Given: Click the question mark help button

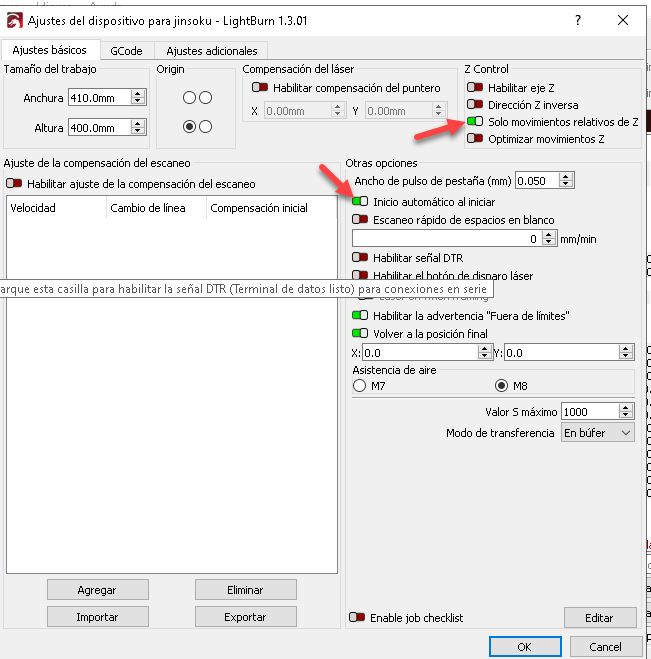Looking at the screenshot, I should 578,20.
